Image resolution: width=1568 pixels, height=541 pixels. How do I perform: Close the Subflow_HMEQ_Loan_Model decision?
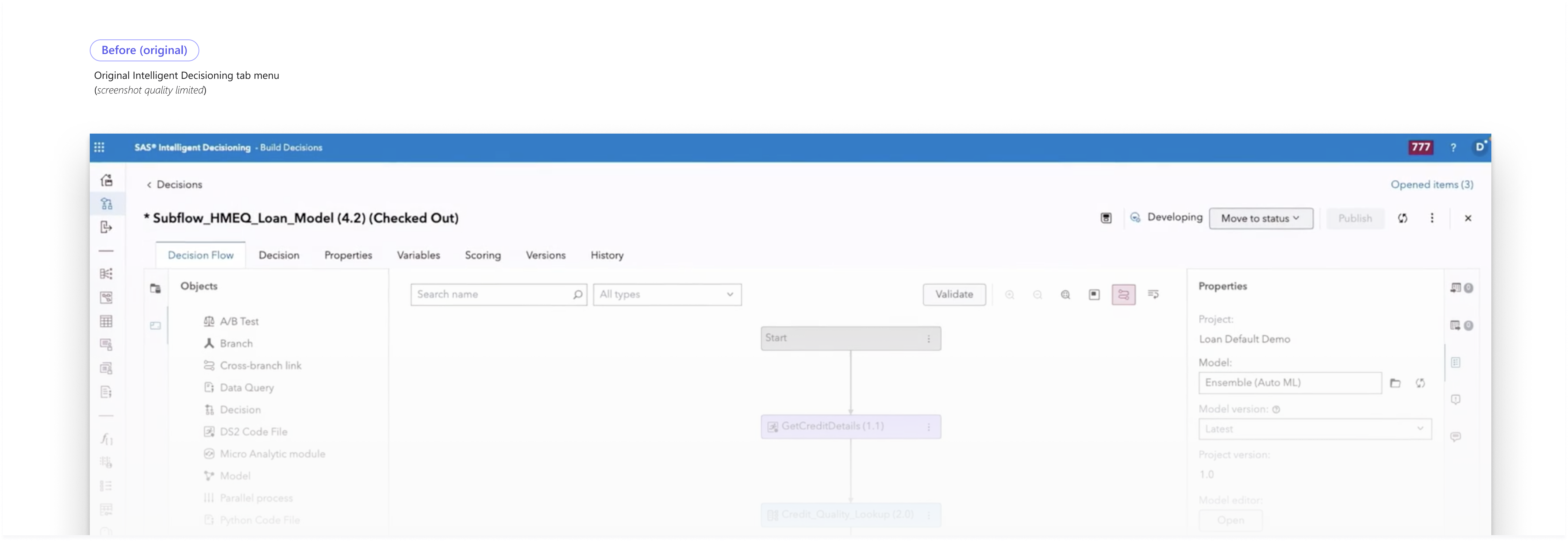tap(1468, 218)
